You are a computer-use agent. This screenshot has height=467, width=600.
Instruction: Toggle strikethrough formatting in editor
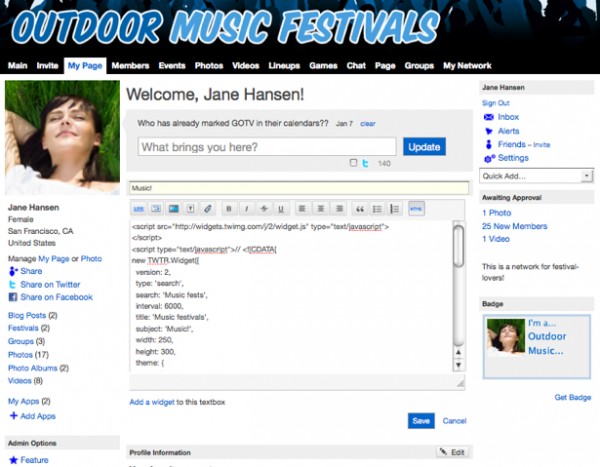tap(264, 209)
